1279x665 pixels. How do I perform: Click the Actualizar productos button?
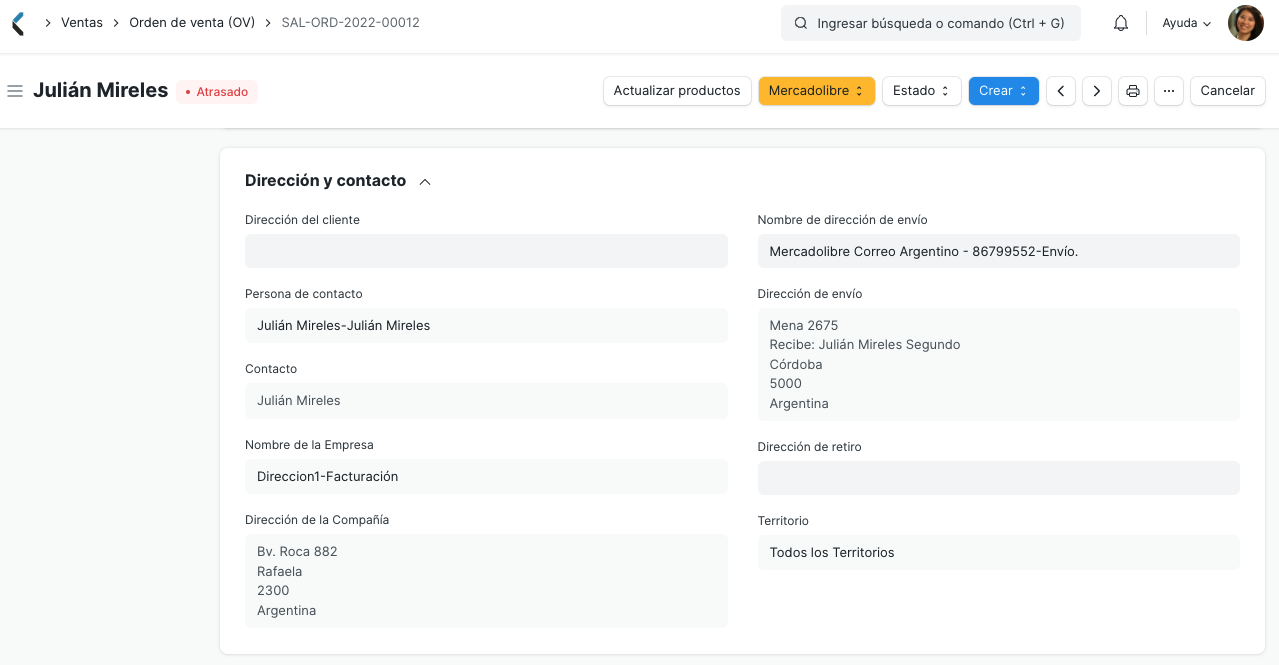[x=677, y=90]
